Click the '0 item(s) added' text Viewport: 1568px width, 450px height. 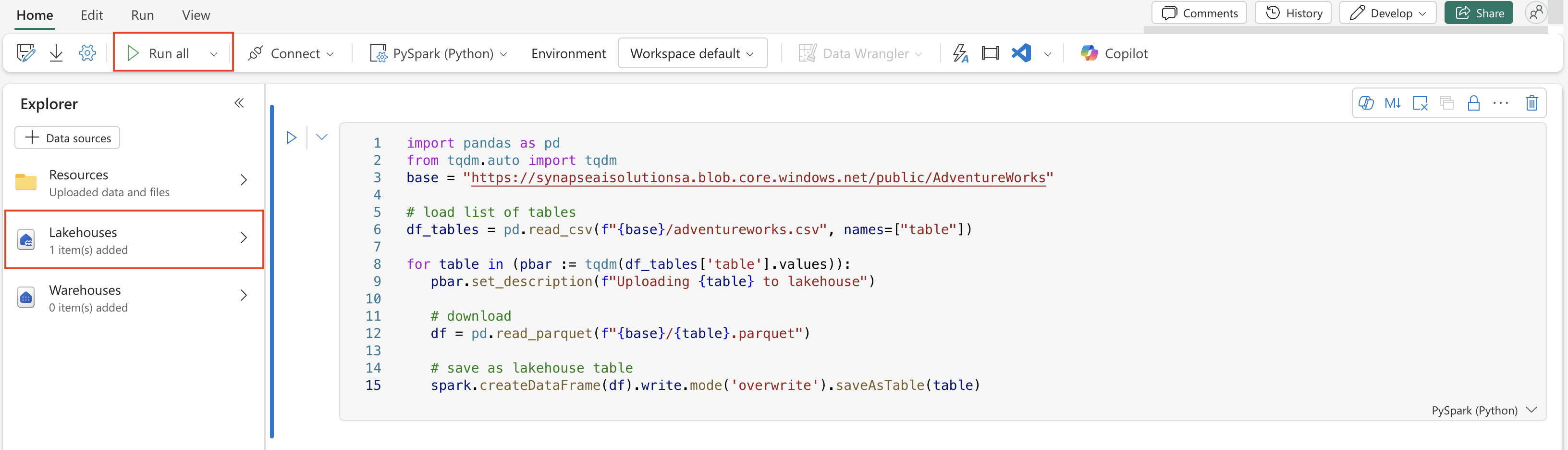pos(88,308)
